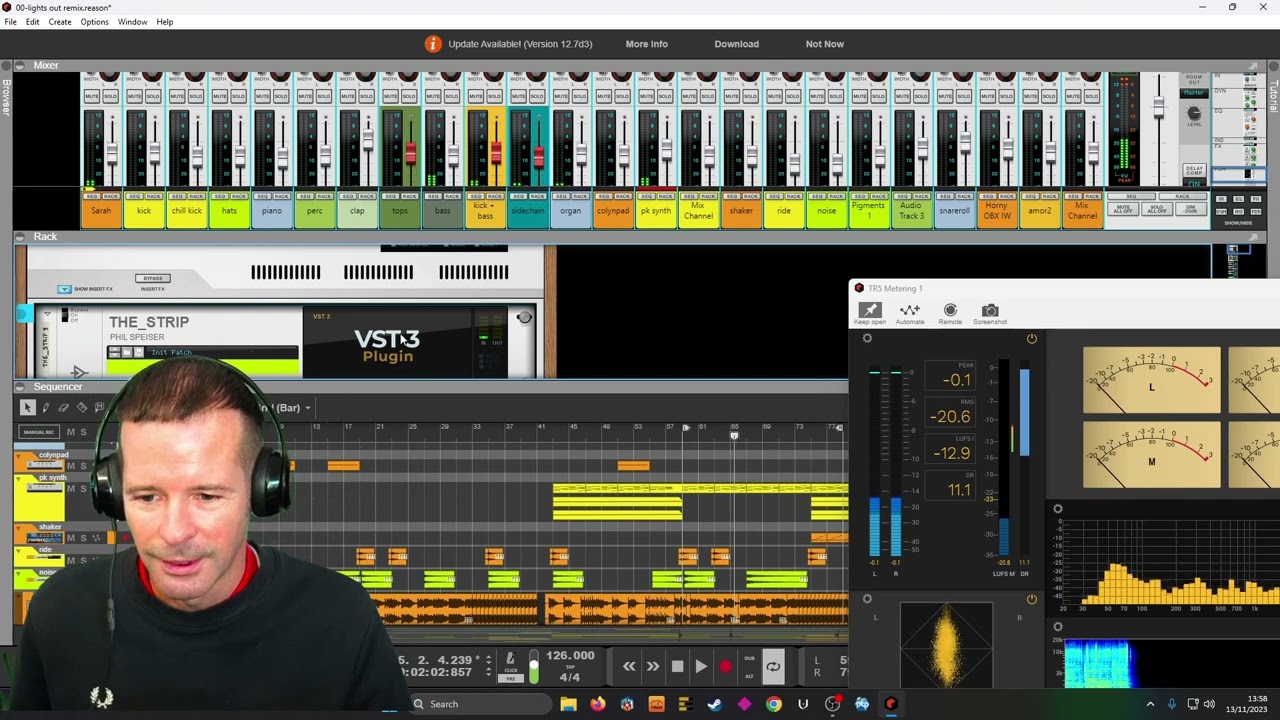This screenshot has width=1280, height=720.
Task: Open spectrogram settings gear
Action: click(1058, 627)
